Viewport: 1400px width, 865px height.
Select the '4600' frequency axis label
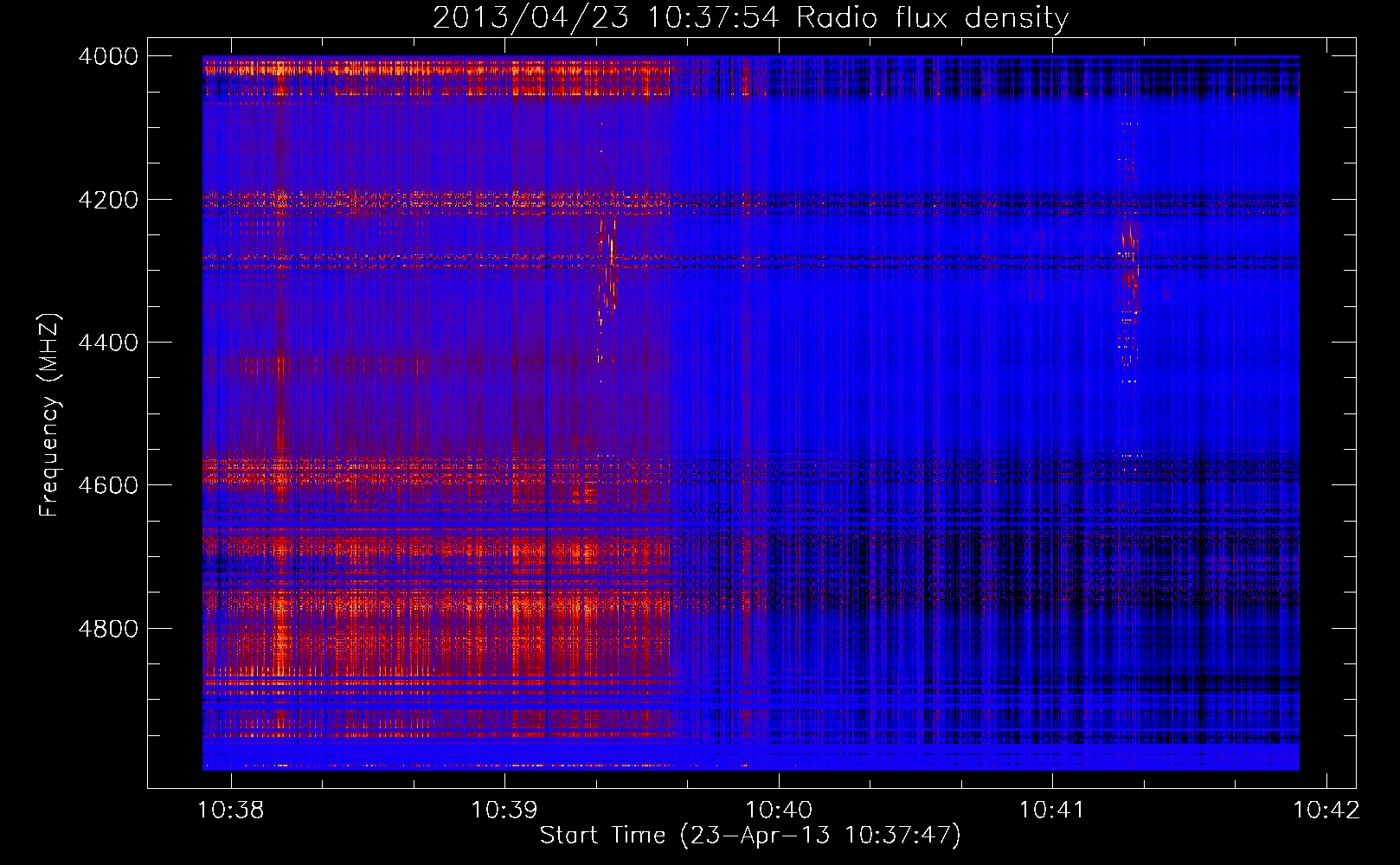tap(108, 485)
